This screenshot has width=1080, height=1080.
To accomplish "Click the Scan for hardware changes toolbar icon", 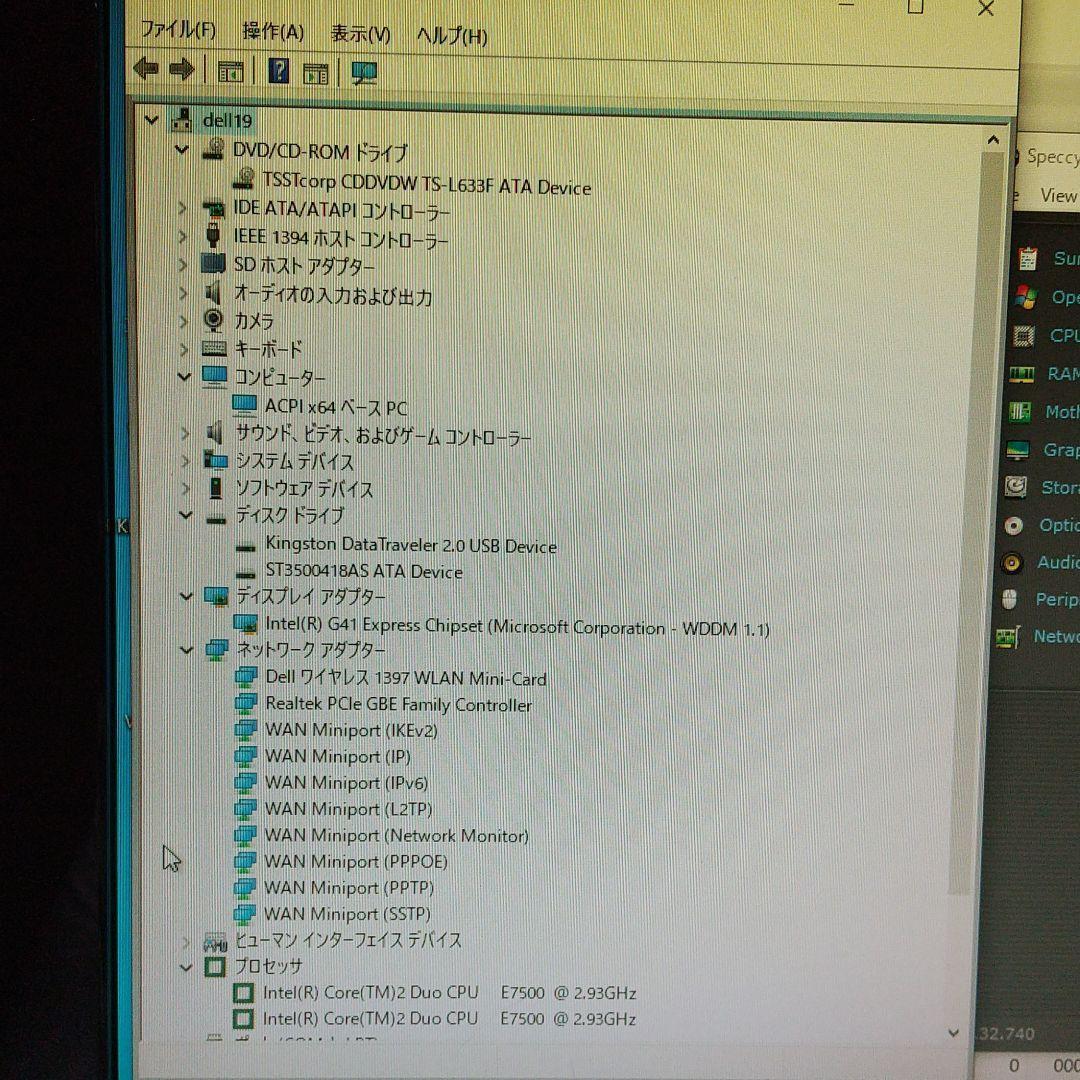I will (x=363, y=70).
